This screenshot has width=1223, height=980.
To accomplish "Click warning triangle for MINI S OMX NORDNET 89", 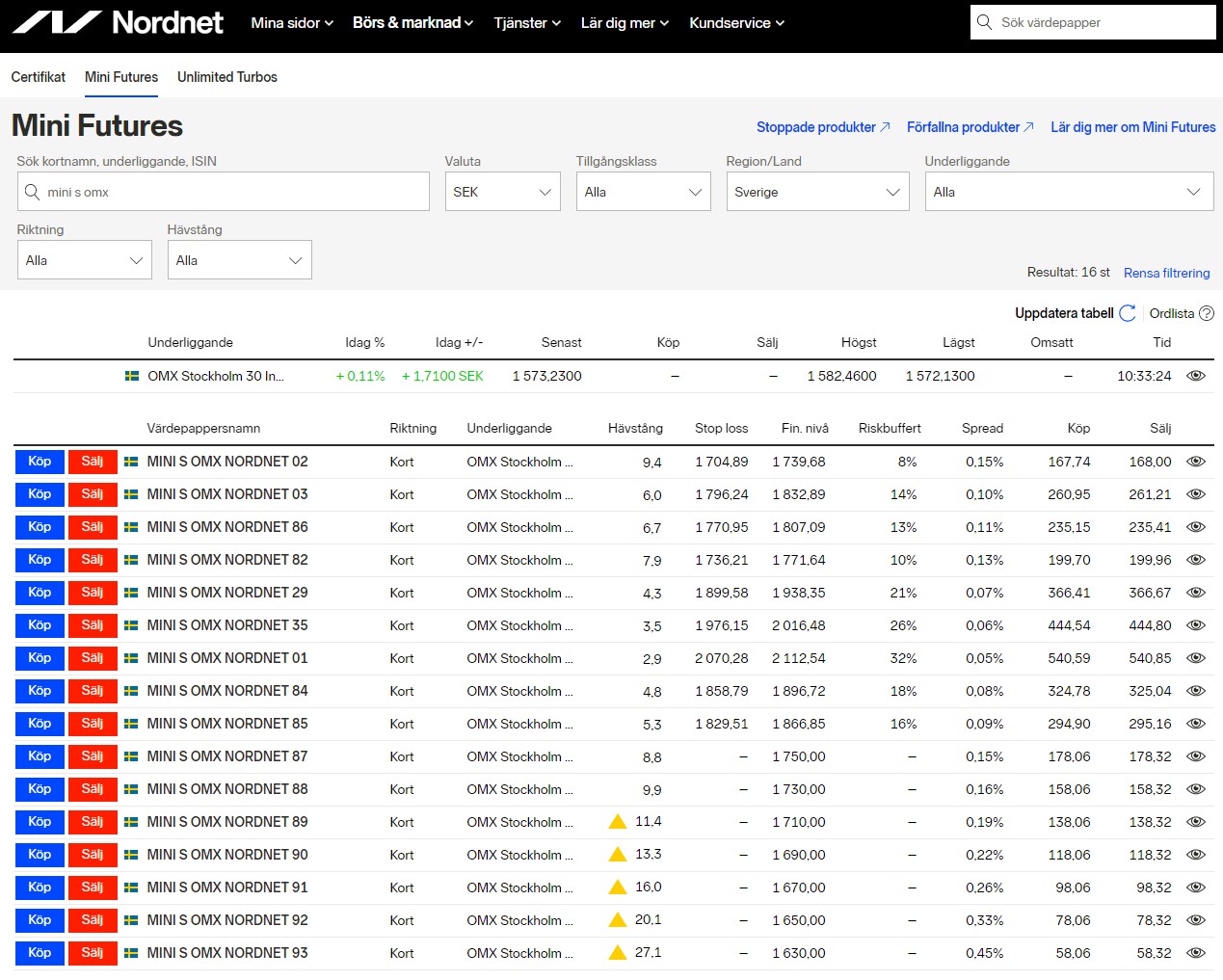I will [618, 822].
